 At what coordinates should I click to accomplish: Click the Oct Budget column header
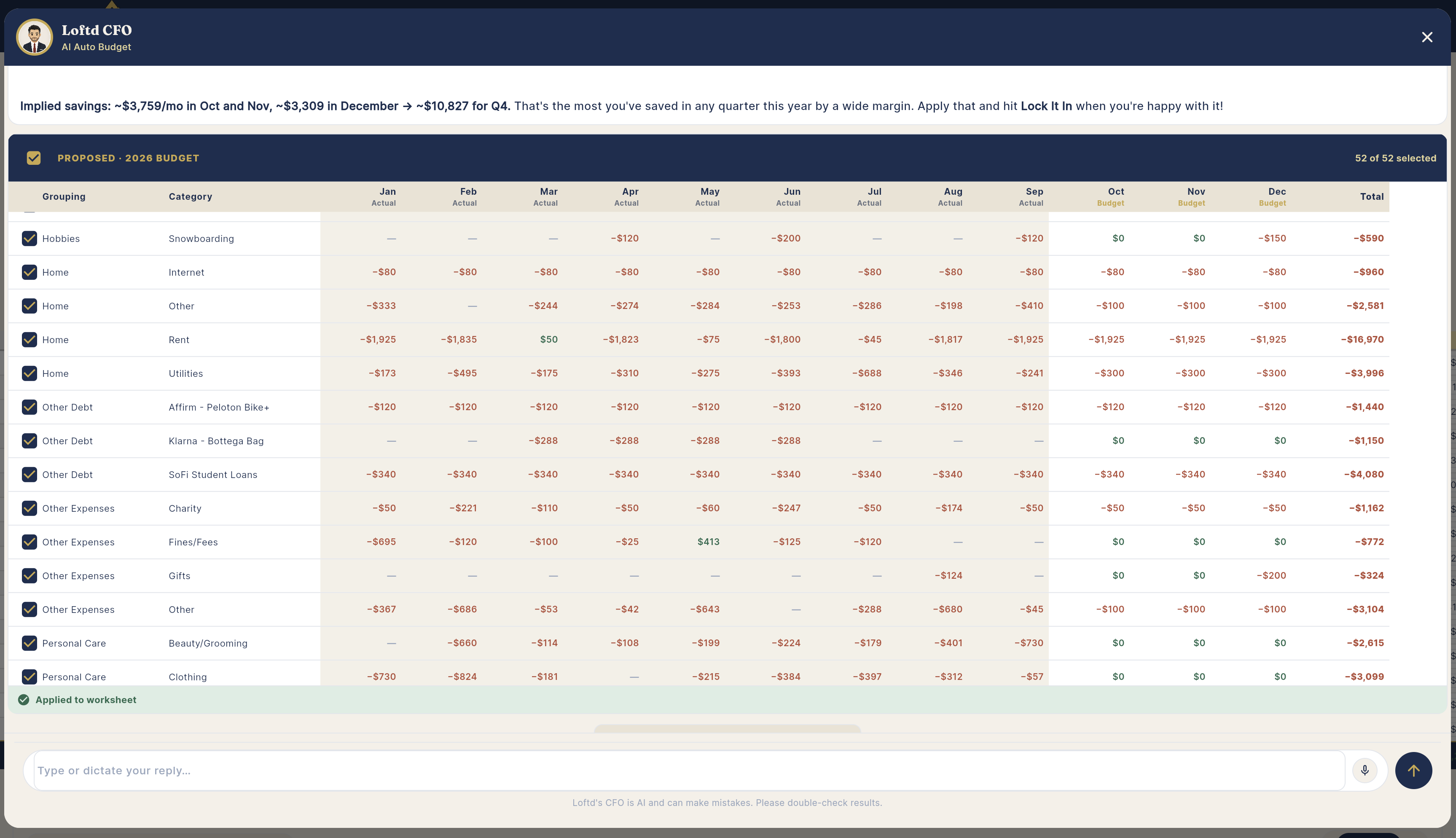coord(1110,196)
